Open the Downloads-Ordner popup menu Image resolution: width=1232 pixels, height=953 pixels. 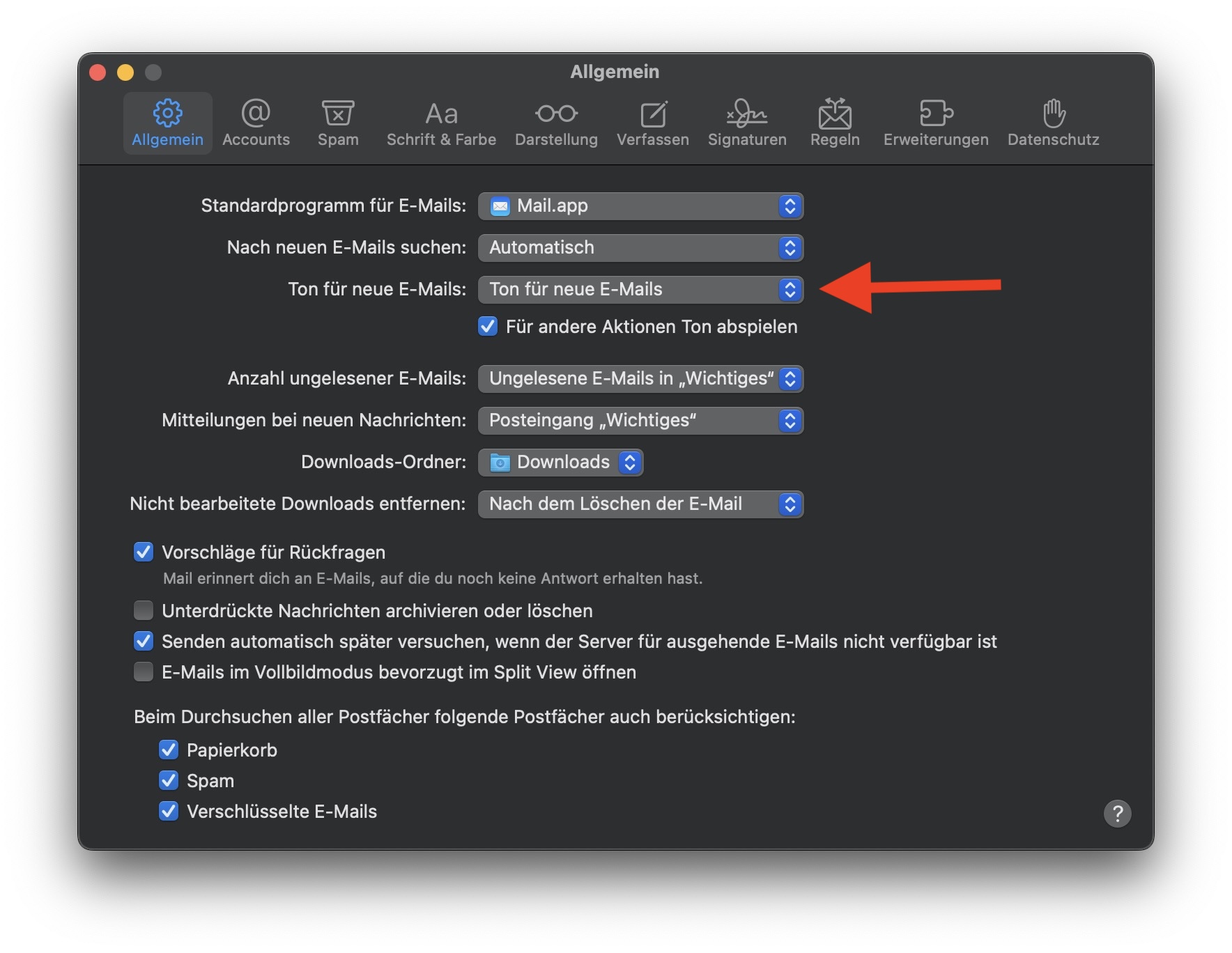pos(560,463)
